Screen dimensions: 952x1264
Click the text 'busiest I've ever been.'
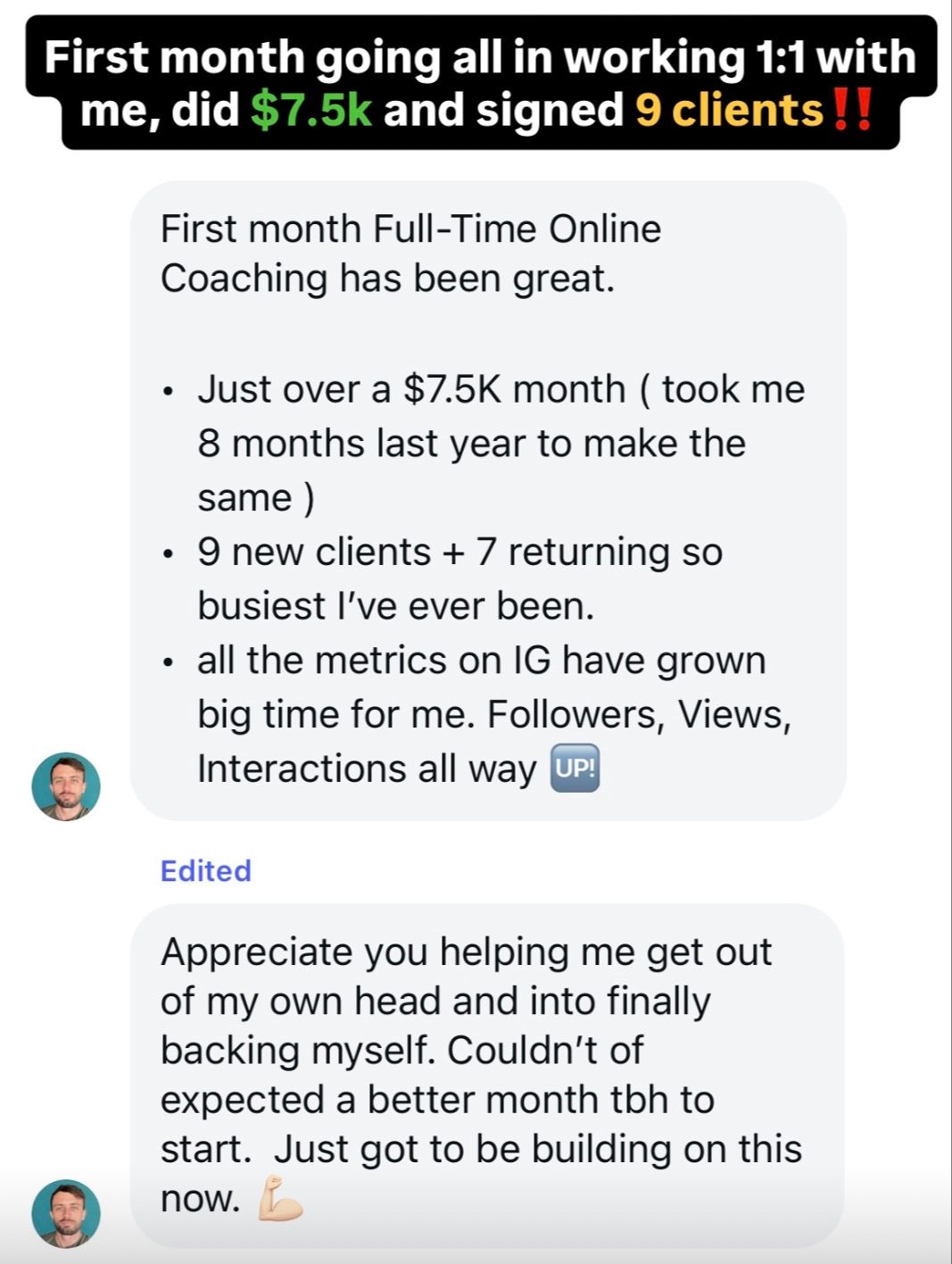(395, 606)
